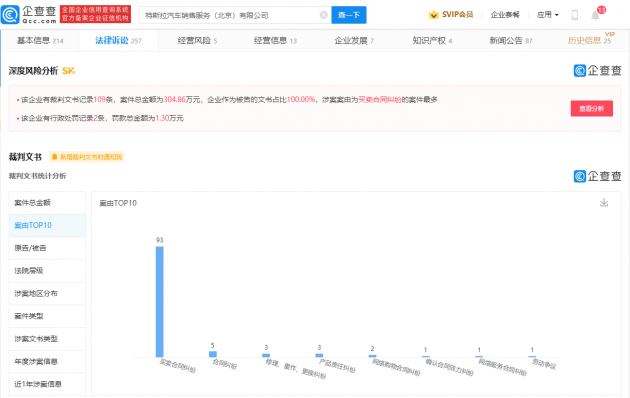Screen dimensions: 630x398
Task: Click the 1.30万元 fine amount text
Action: [169, 118]
